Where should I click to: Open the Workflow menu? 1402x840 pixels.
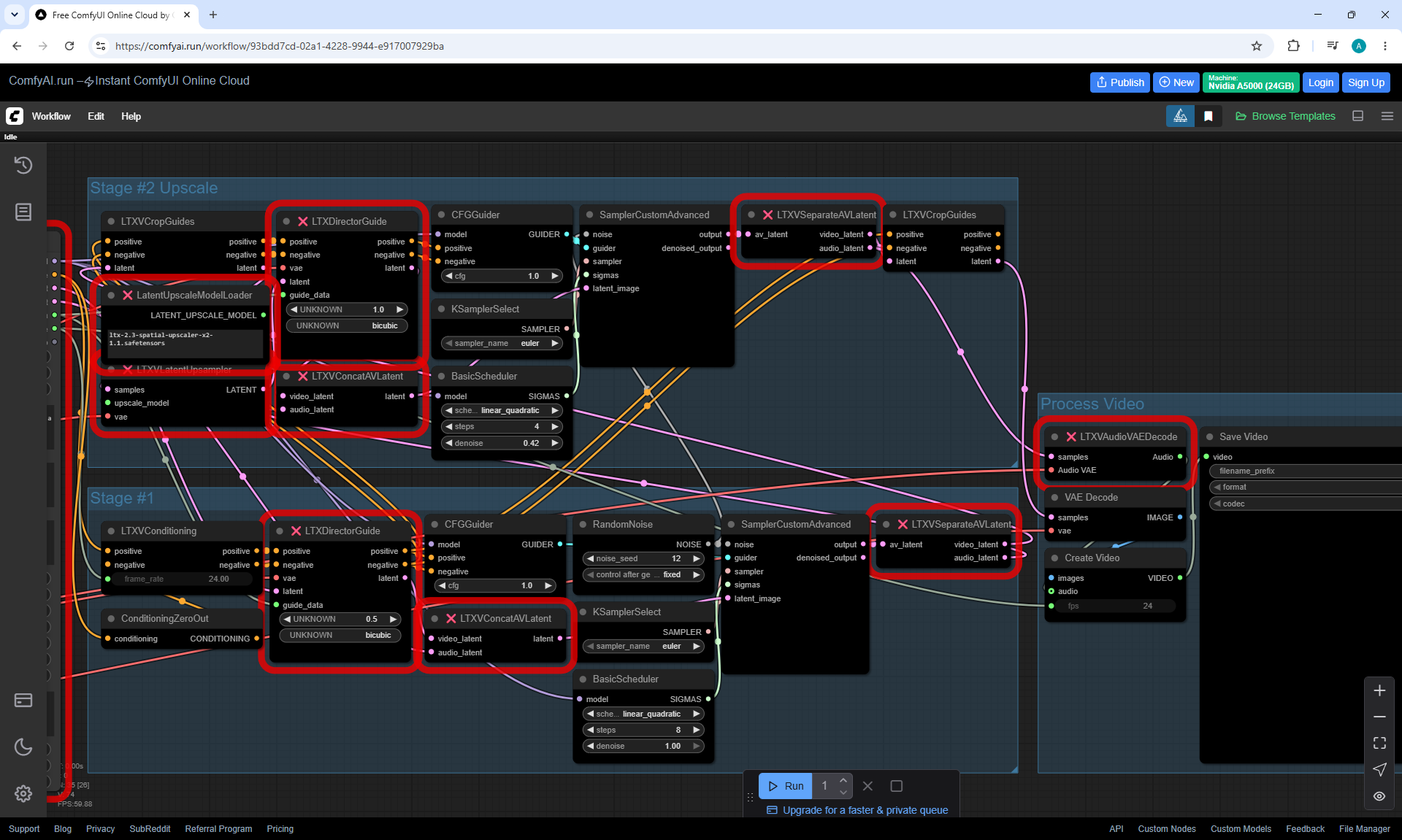51,116
